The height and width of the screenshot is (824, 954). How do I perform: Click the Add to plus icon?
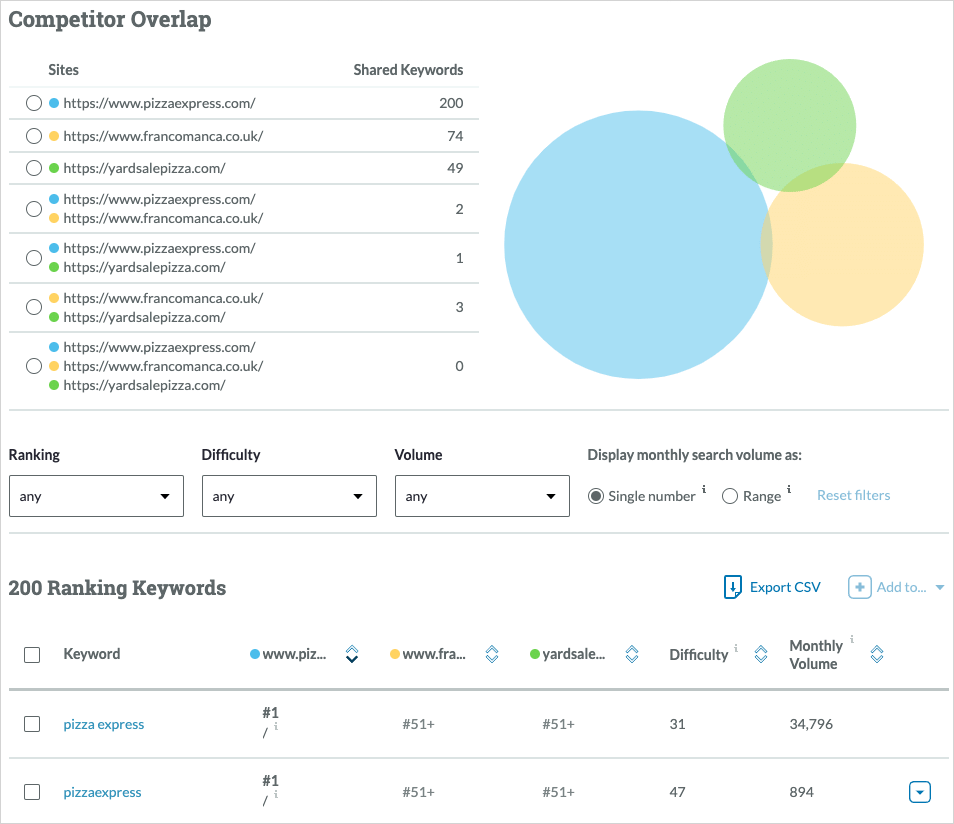tap(860, 587)
